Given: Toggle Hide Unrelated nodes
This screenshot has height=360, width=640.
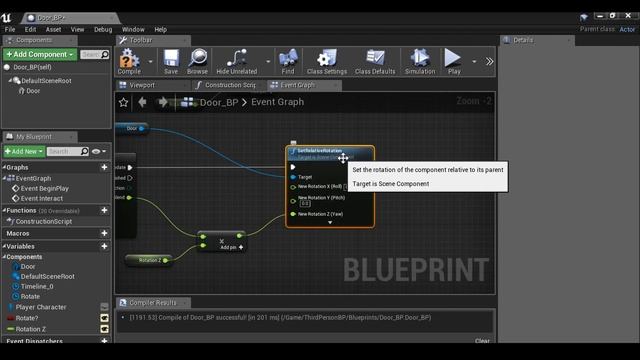Looking at the screenshot, I should (237, 62).
